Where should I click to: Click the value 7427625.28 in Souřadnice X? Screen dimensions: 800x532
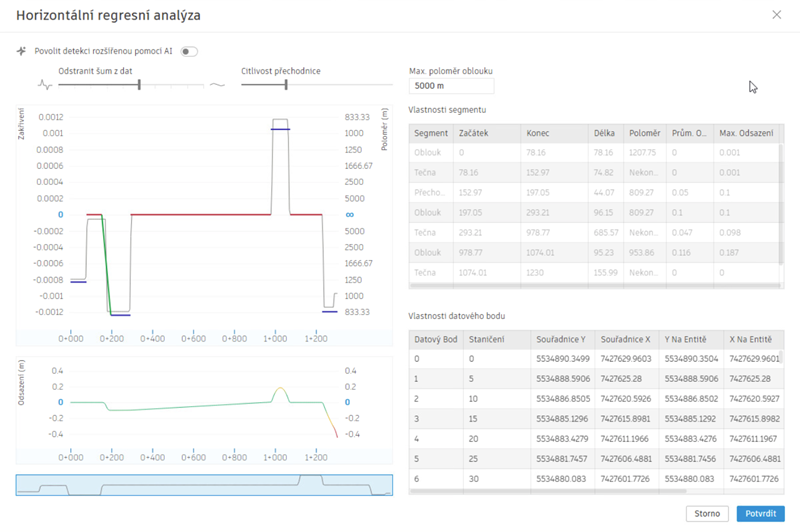(621, 378)
